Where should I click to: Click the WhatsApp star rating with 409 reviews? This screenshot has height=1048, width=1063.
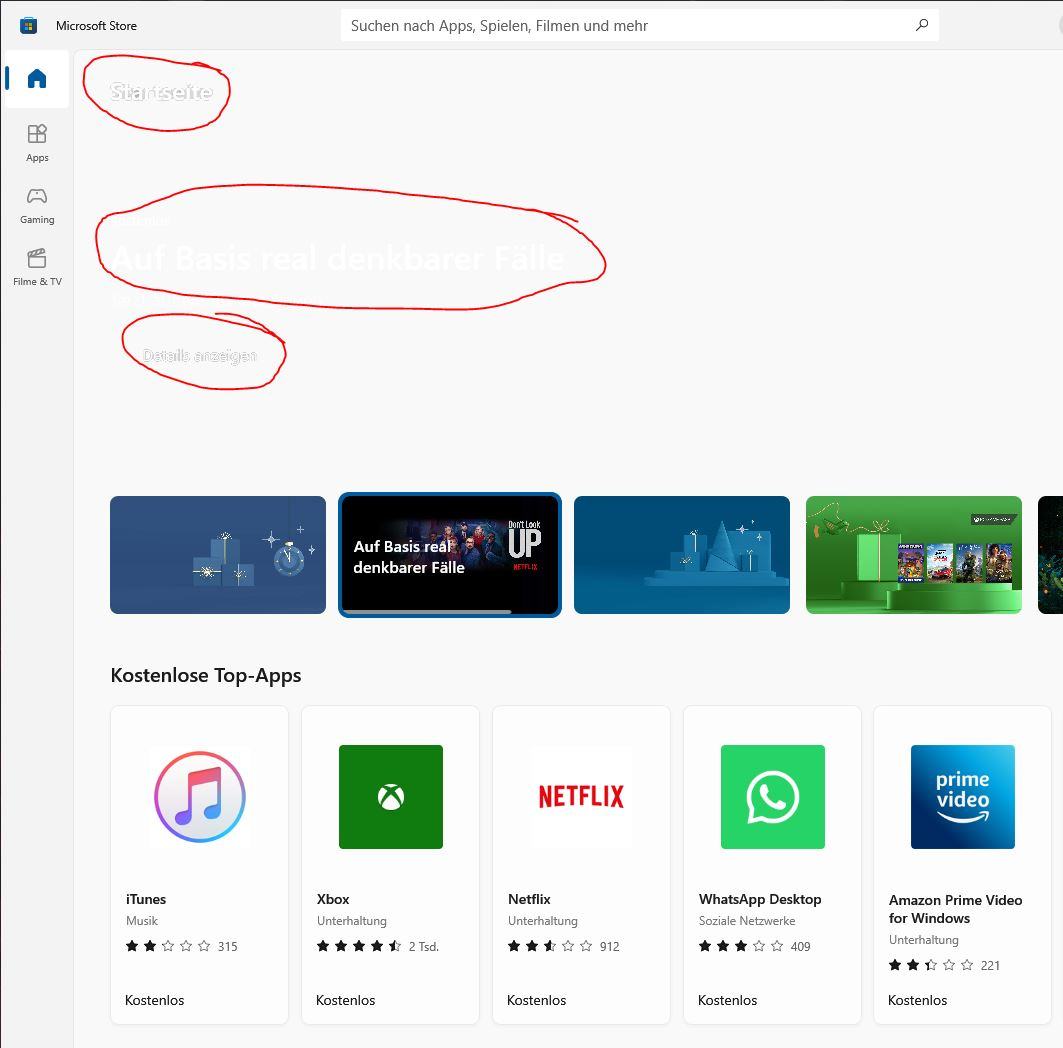[755, 946]
